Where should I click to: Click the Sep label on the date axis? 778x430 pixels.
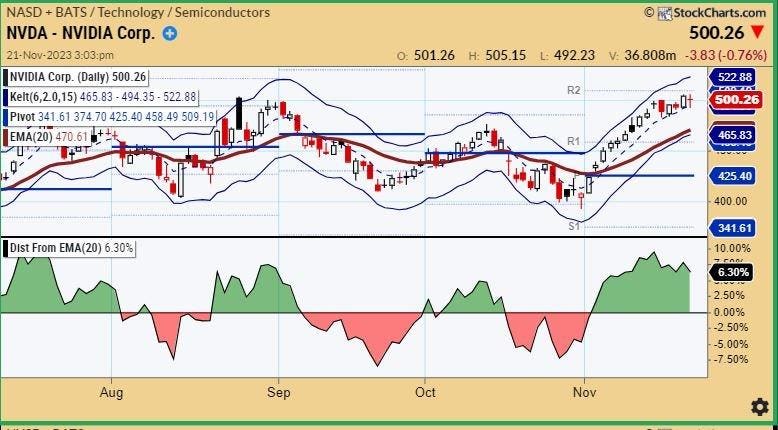pyautogui.click(x=279, y=393)
